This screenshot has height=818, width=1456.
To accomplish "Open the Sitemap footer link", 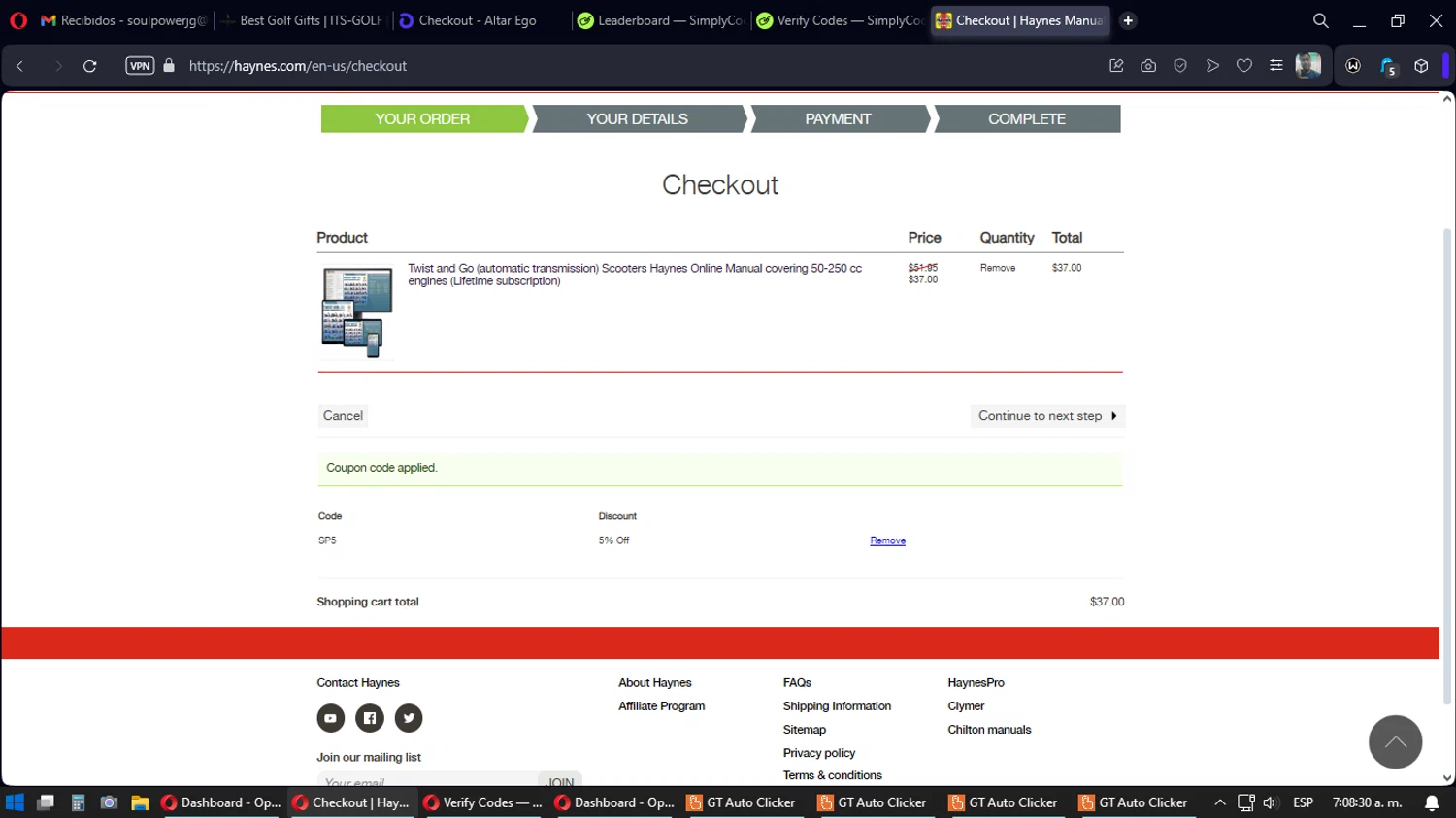I will click(805, 730).
